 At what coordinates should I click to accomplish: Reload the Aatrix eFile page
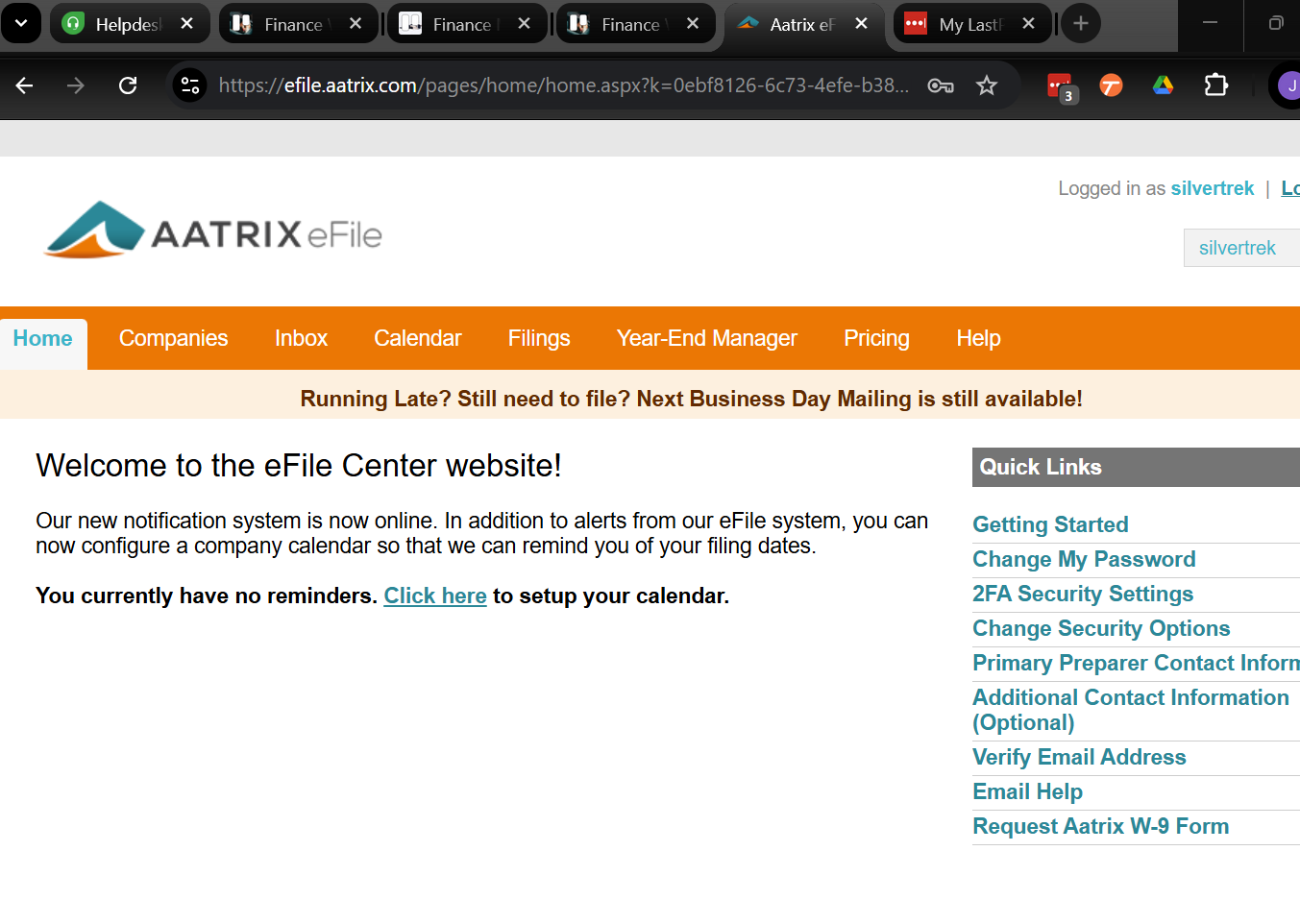coord(128,85)
